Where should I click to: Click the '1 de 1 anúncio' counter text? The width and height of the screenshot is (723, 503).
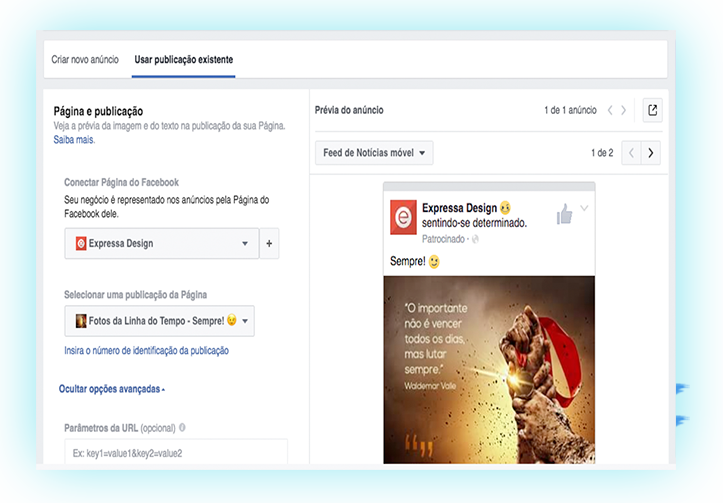click(570, 110)
